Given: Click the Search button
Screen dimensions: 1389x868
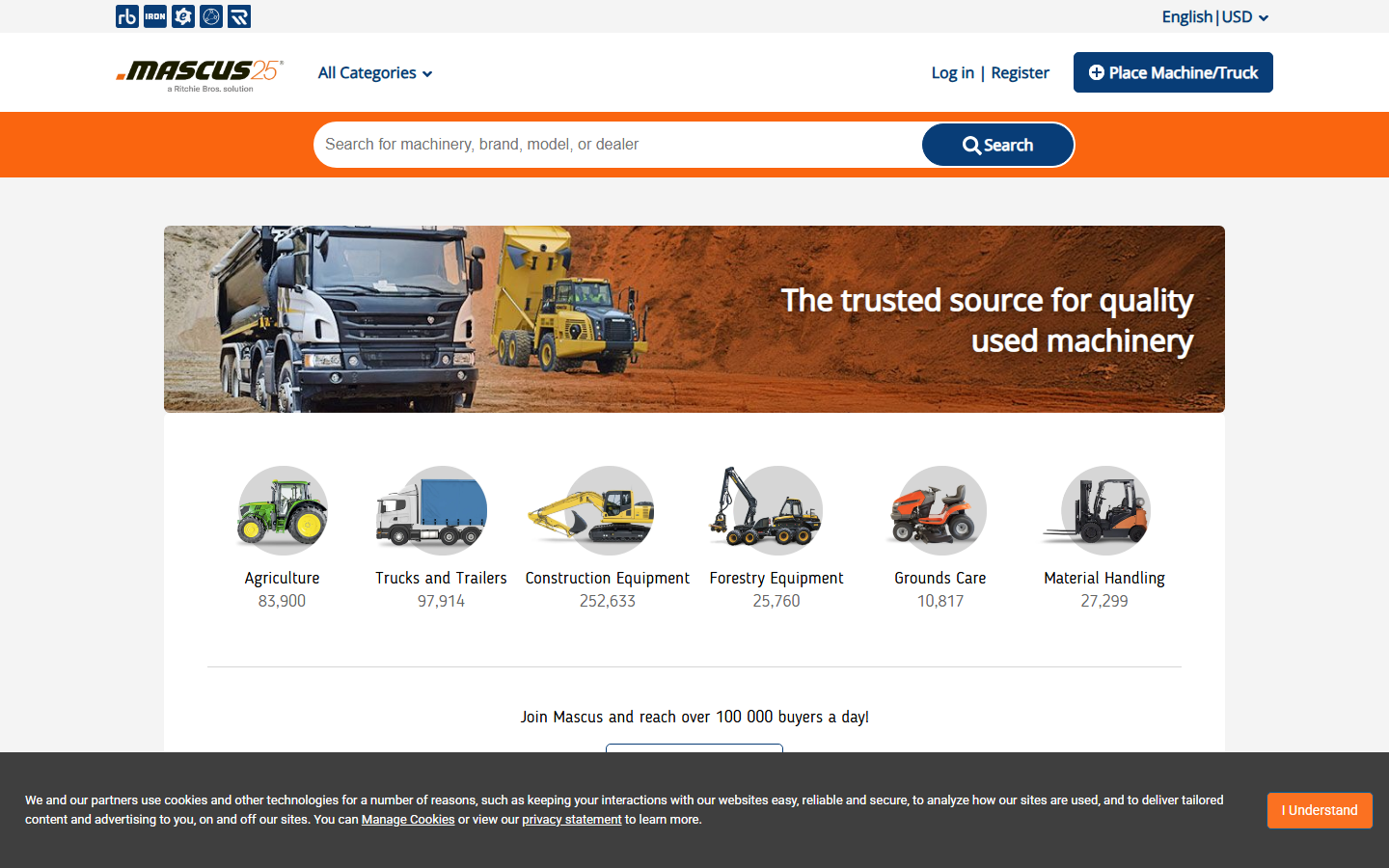Looking at the screenshot, I should [x=997, y=145].
